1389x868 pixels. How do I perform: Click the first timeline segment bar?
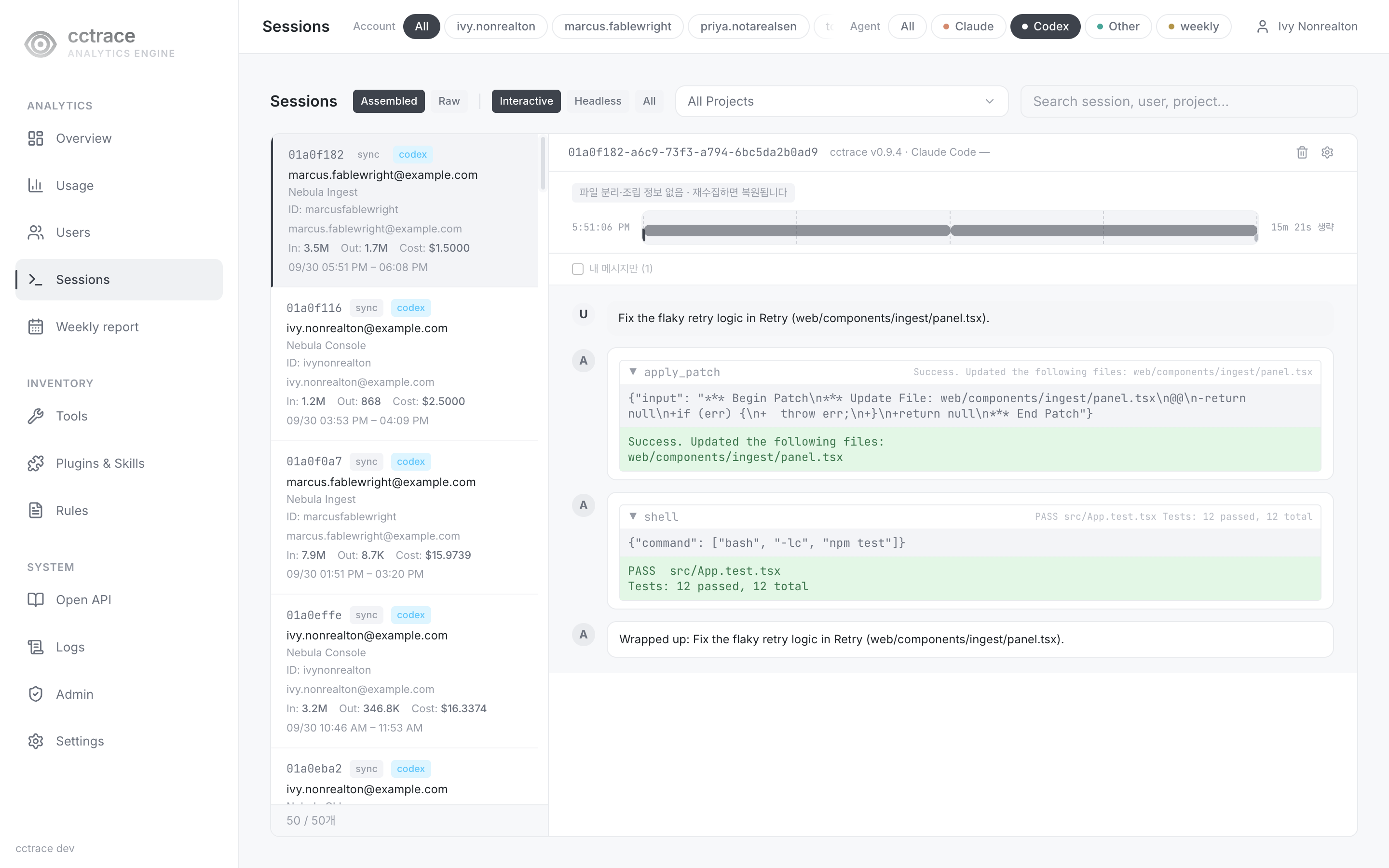797,231
